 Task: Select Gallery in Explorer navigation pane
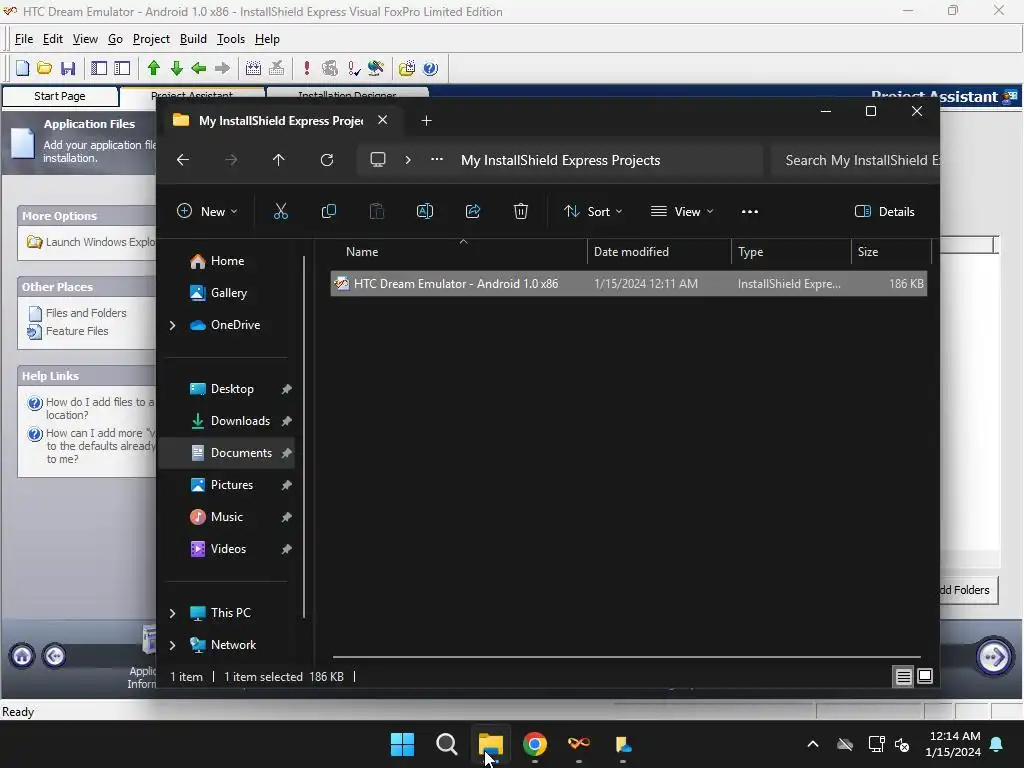click(x=229, y=293)
